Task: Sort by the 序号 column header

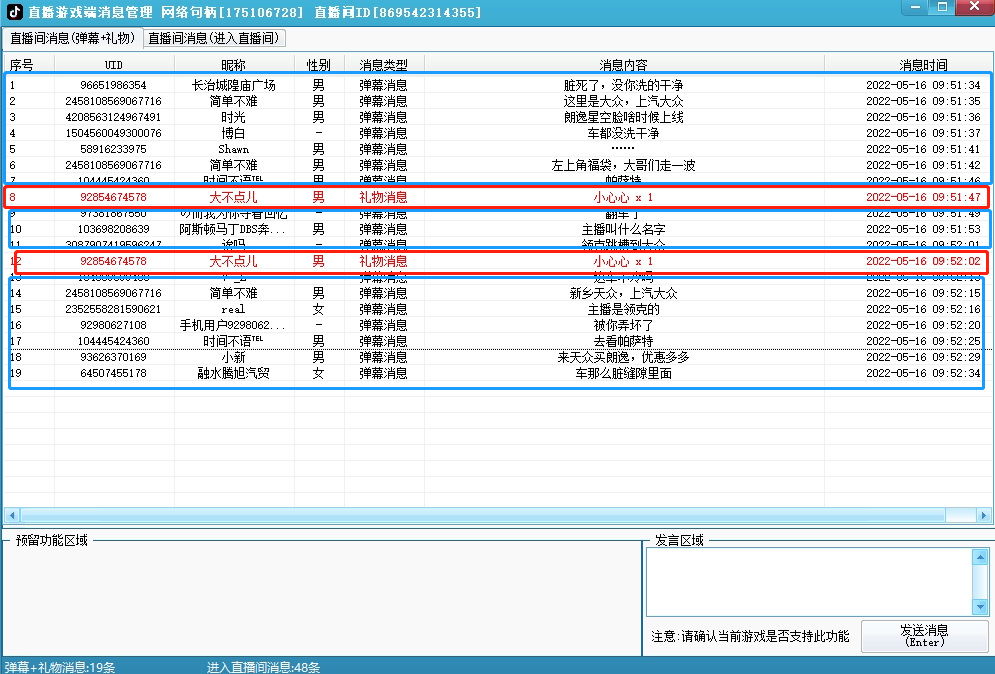Action: pos(29,65)
